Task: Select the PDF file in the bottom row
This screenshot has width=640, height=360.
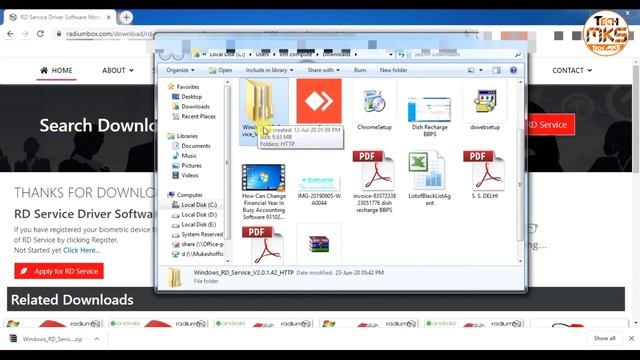Action: [263, 245]
